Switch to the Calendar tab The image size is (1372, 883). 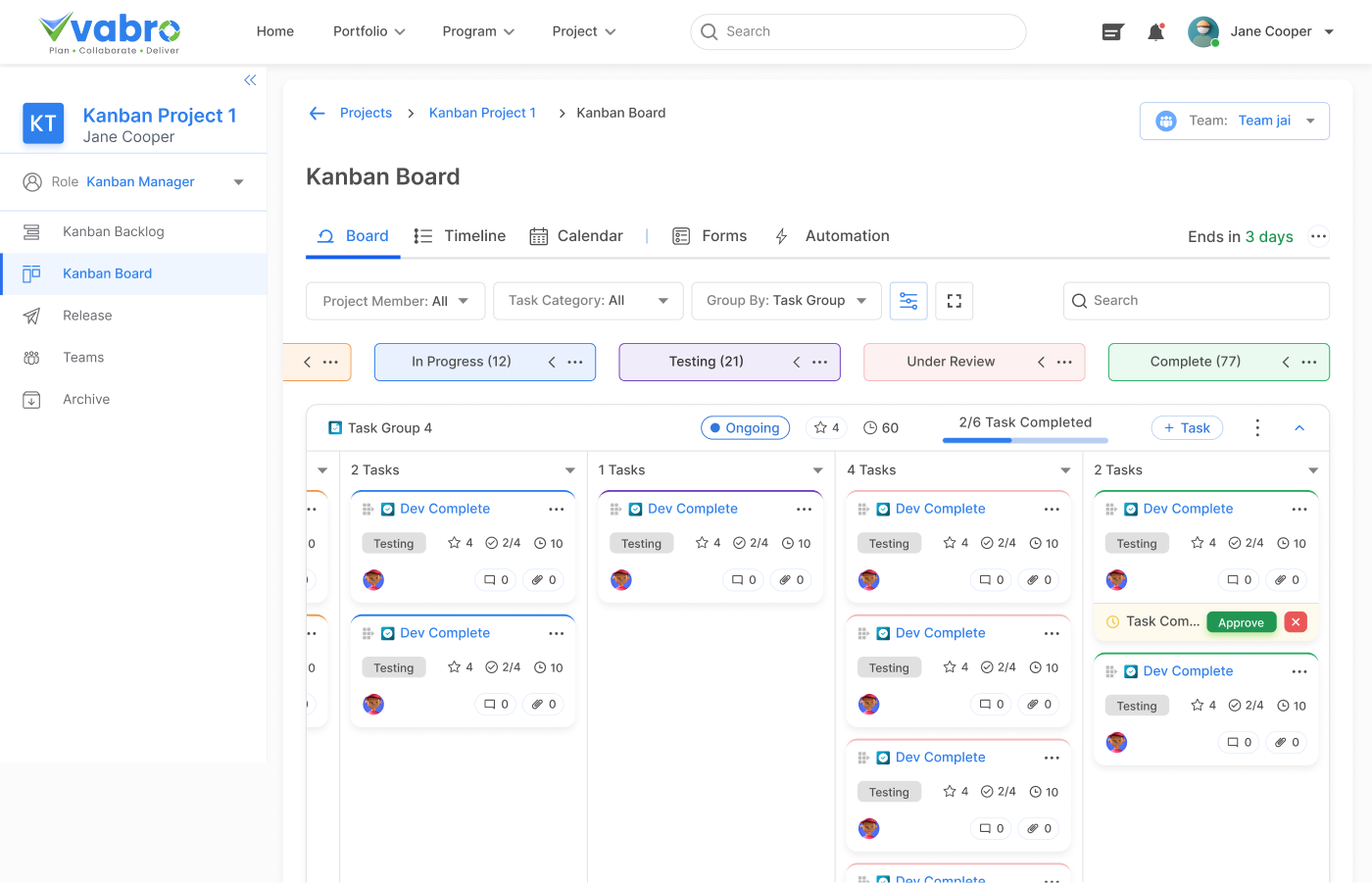click(576, 236)
